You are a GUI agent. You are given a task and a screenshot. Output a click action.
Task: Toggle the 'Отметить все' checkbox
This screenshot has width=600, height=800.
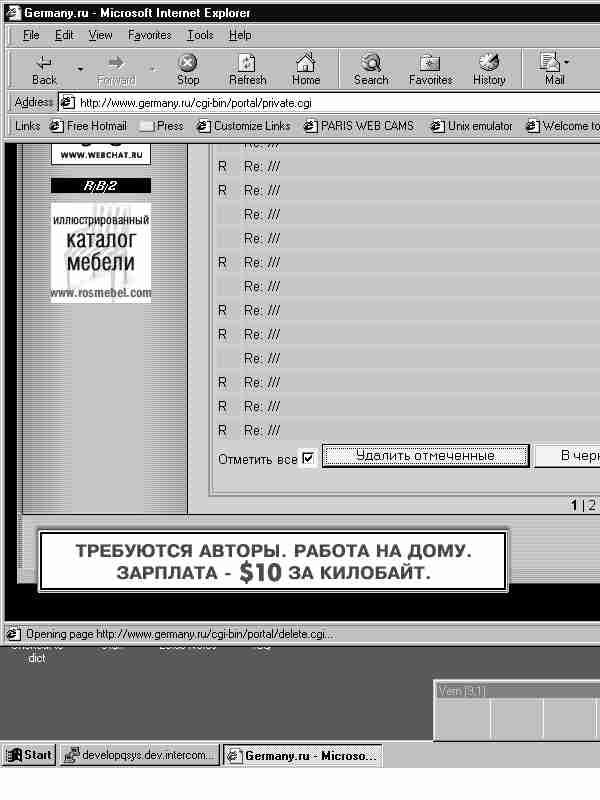308,458
